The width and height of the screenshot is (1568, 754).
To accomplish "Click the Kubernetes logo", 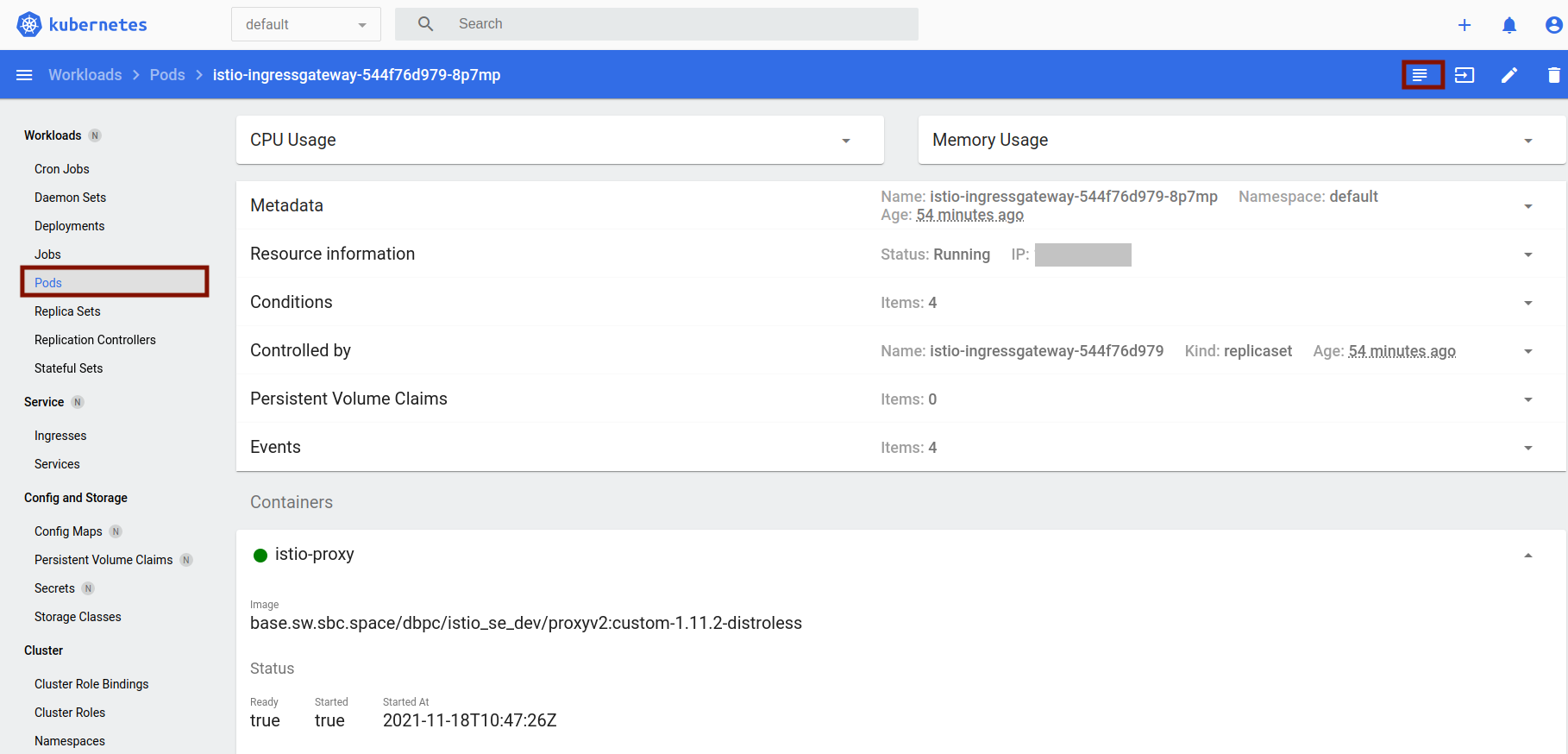I will [82, 24].
